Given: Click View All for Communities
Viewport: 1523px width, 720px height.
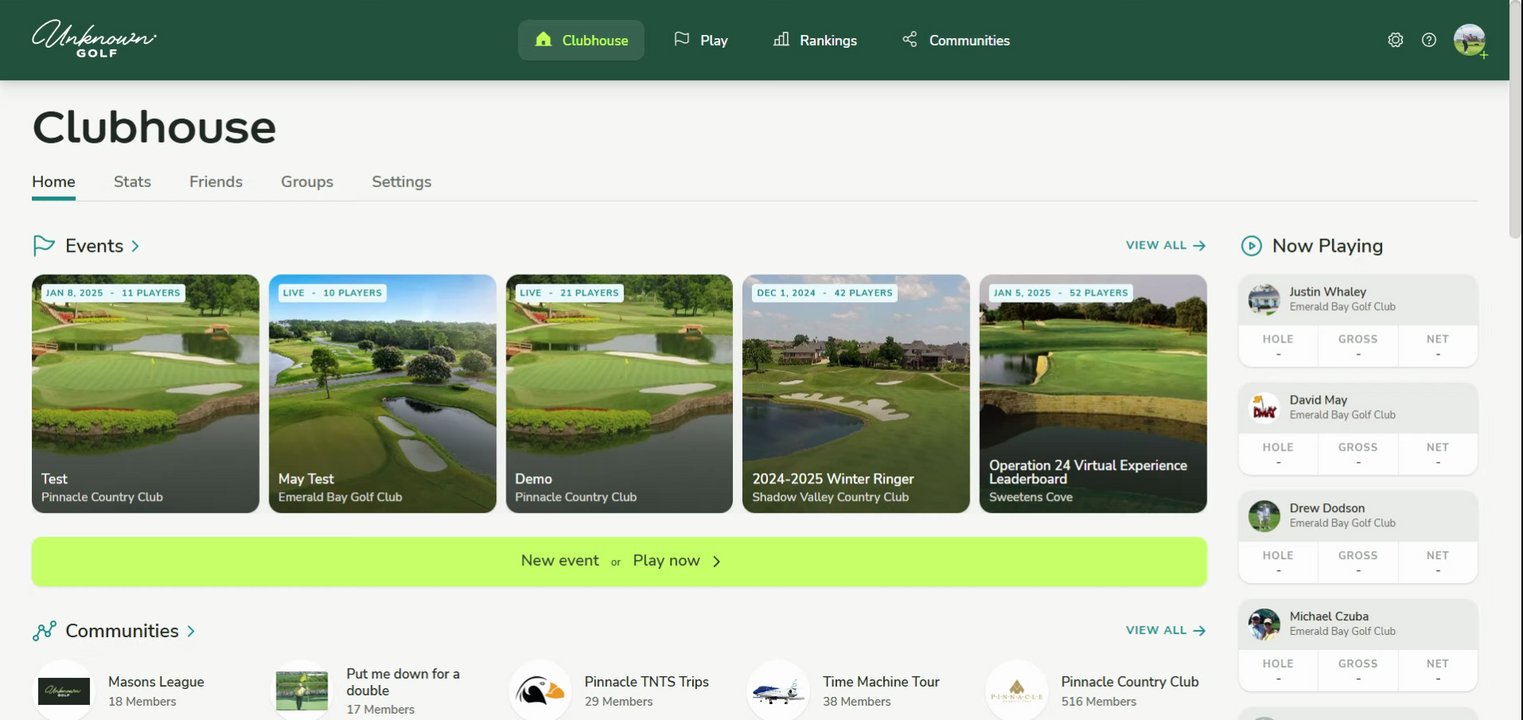Looking at the screenshot, I should click(x=1166, y=630).
